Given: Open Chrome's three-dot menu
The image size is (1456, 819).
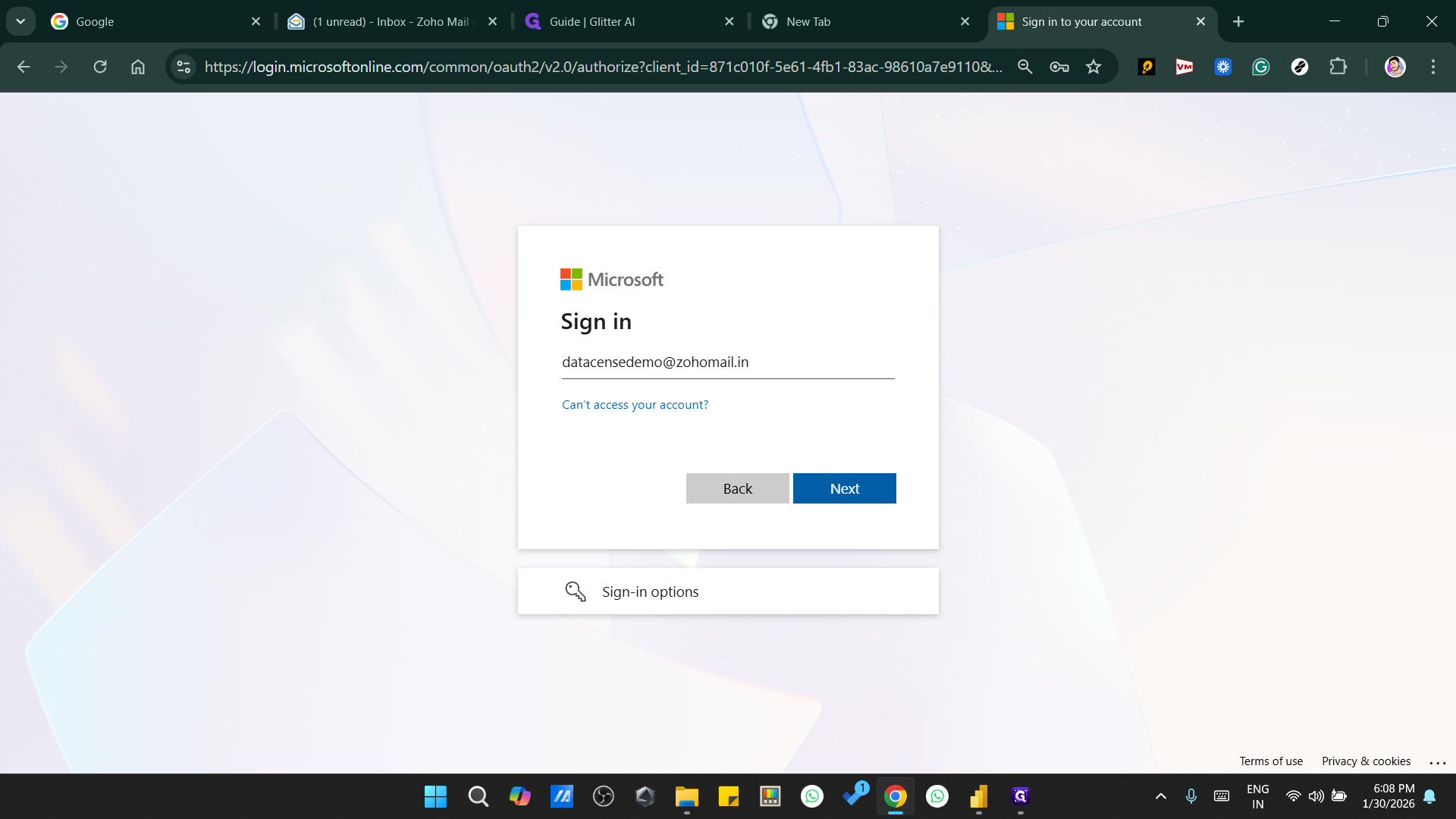Looking at the screenshot, I should 1433,67.
